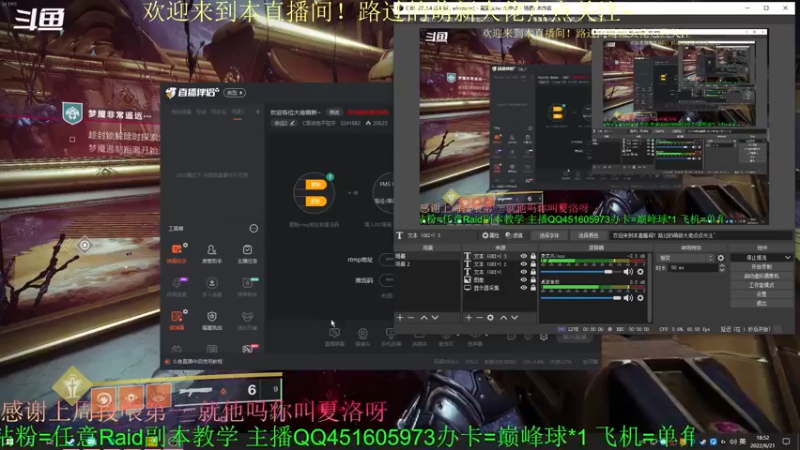Click the taskbar clock showing 18:52
Screen dimensions: 800x450
(764, 441)
